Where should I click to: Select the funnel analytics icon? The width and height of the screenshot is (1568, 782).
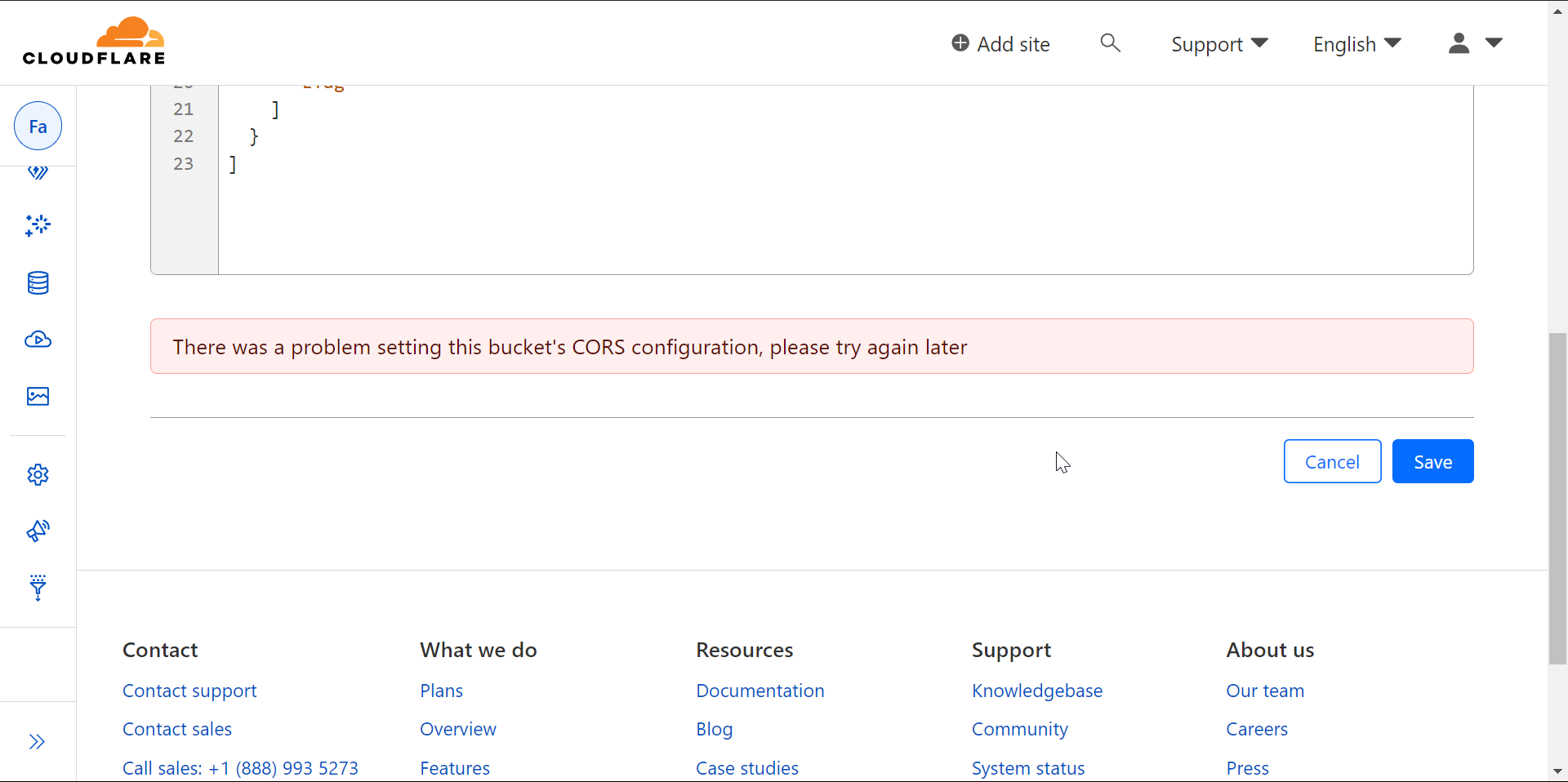38,589
